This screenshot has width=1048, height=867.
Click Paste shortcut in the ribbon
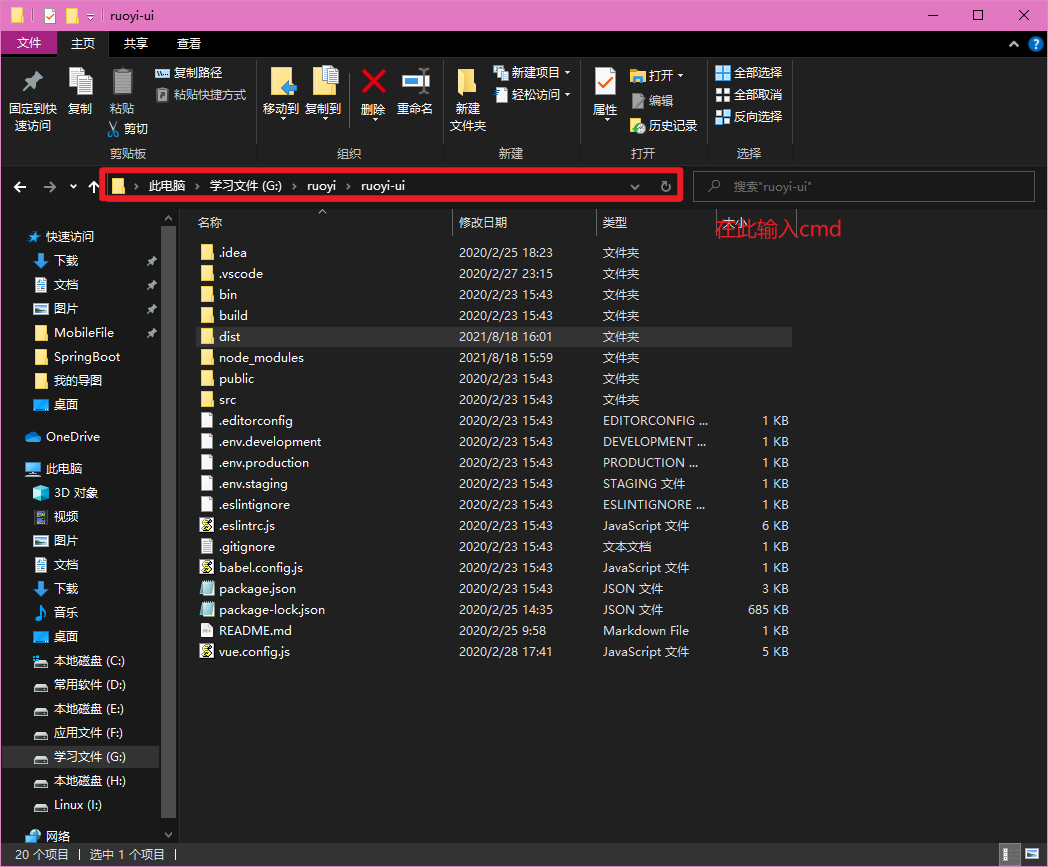201,95
